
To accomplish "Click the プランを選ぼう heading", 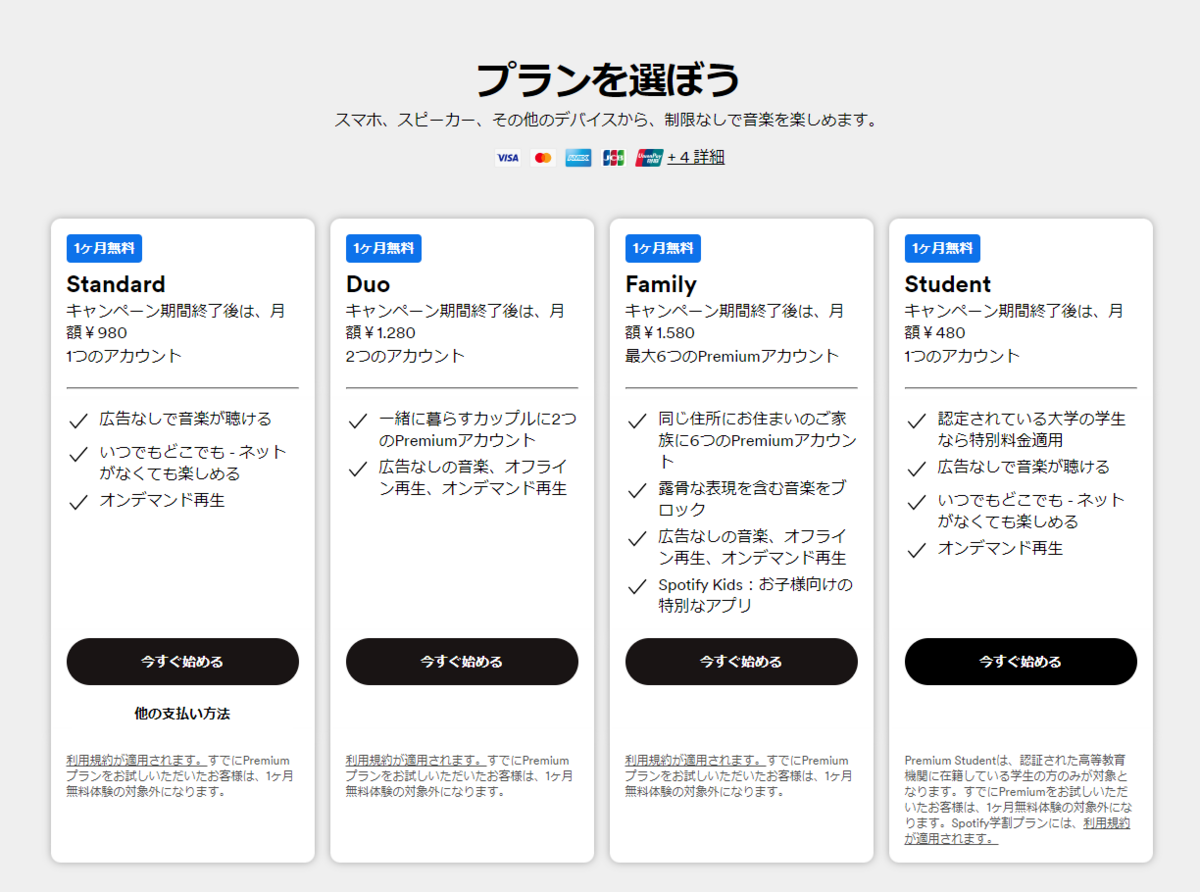I will pos(607,80).
